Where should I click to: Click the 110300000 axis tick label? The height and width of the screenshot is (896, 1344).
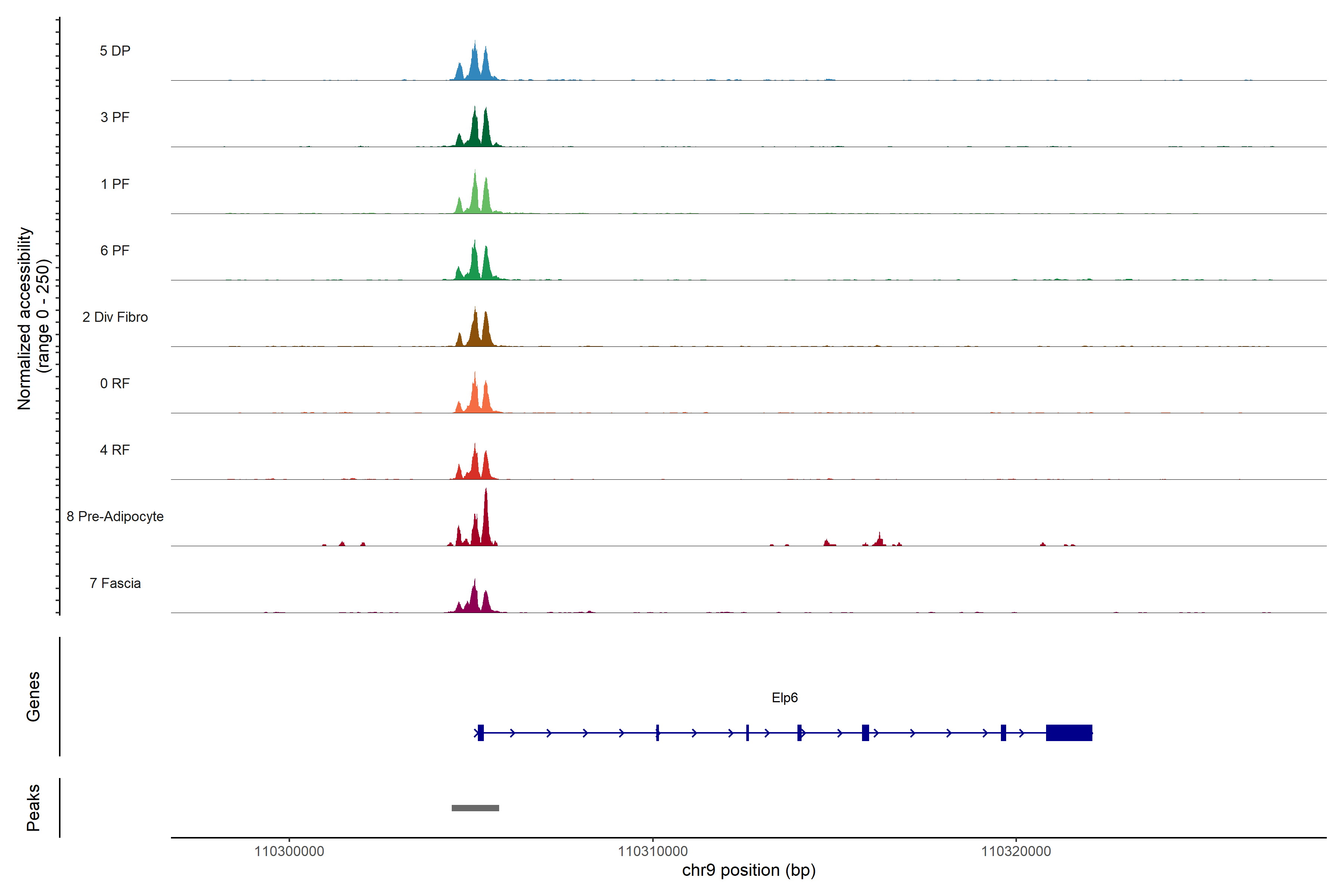tap(289, 851)
